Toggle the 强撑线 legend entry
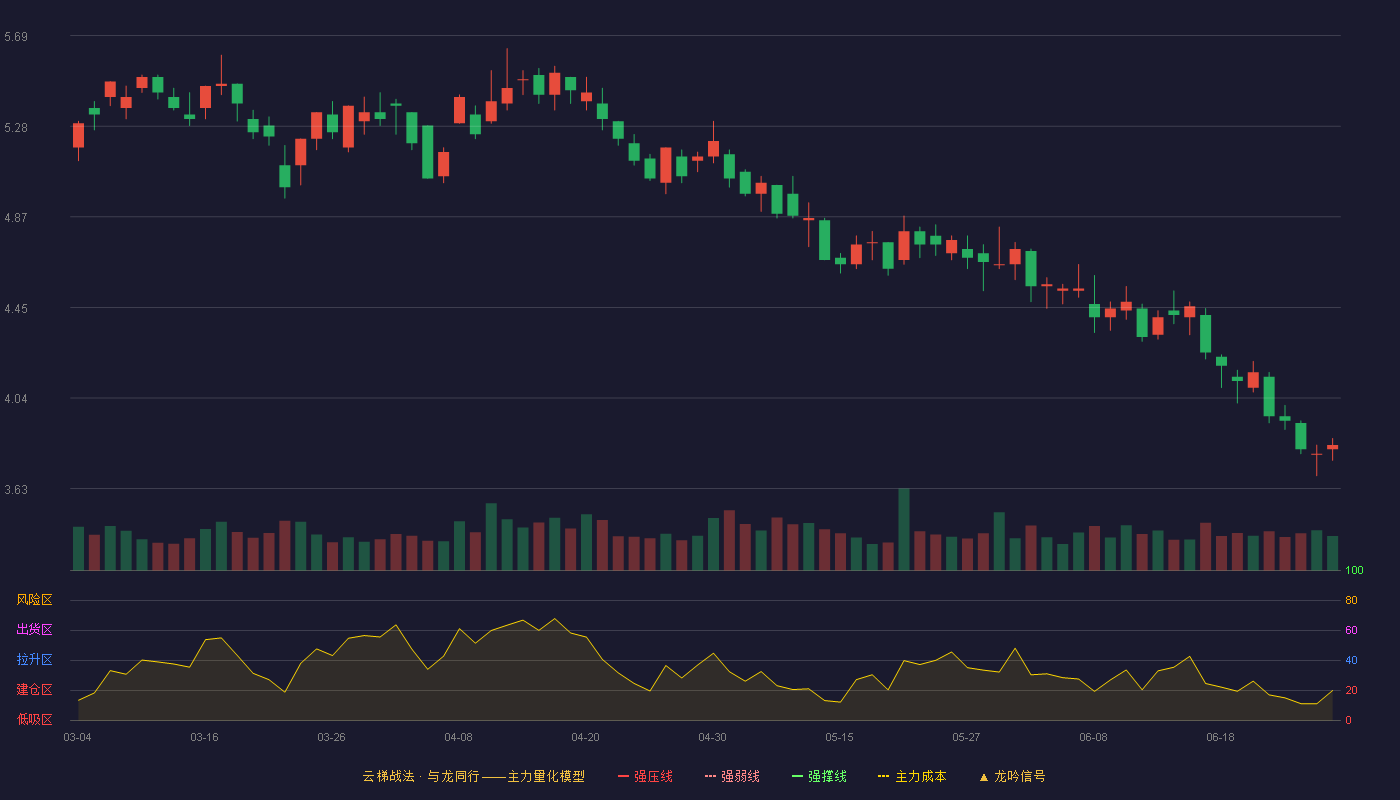Image resolution: width=1400 pixels, height=800 pixels. [x=819, y=776]
